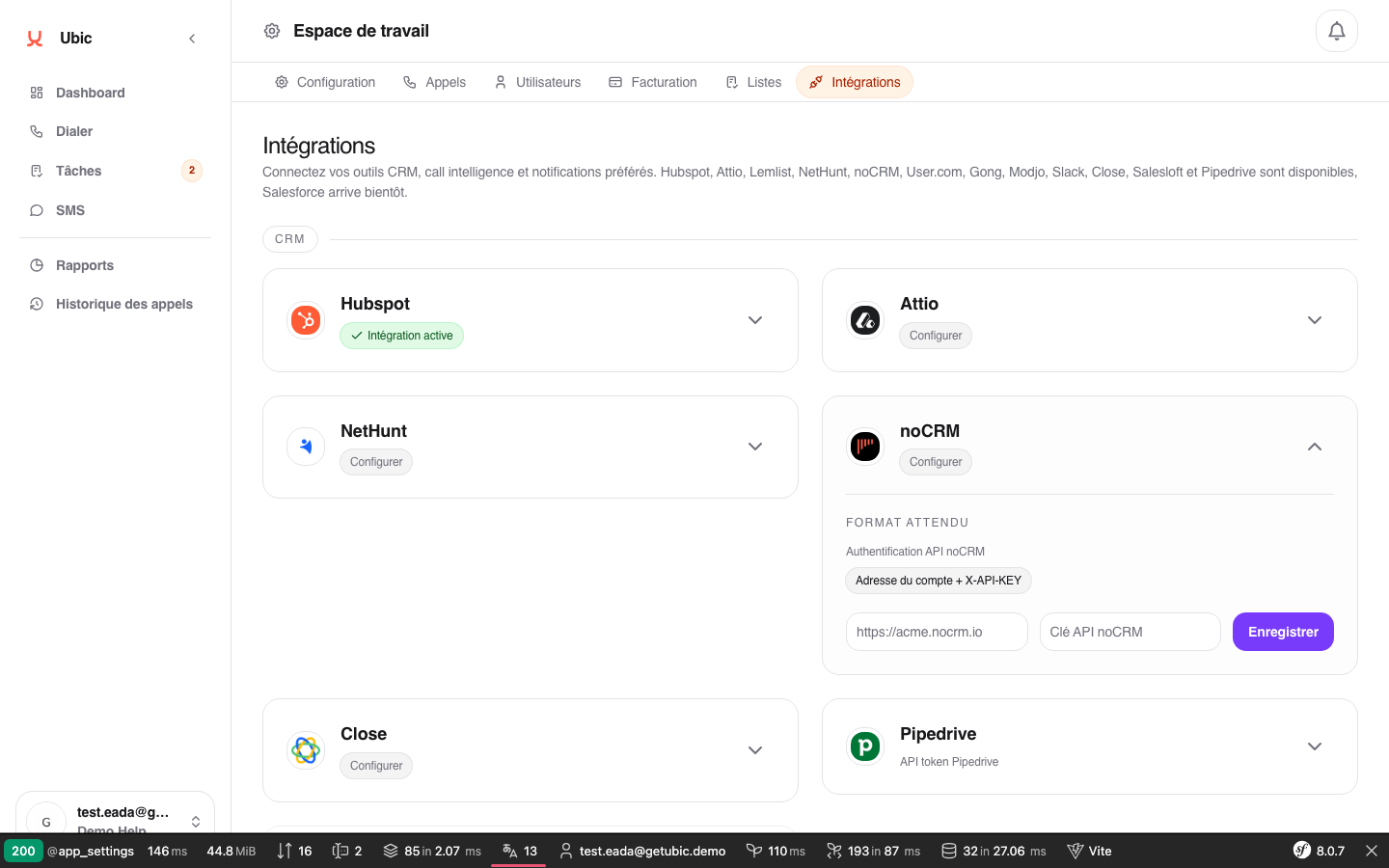Click the Adresse du compte + X-API-KEY chip

(939, 581)
